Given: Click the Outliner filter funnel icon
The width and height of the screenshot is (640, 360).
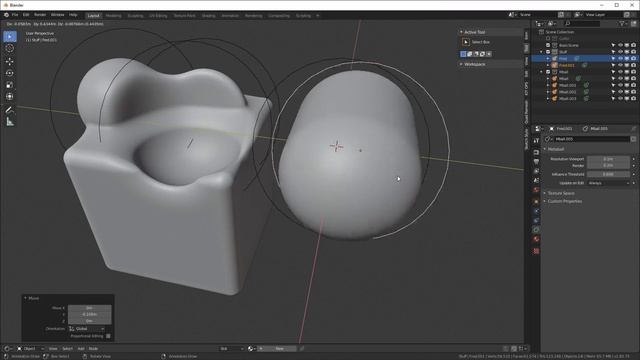Looking at the screenshot, I should pos(622,24).
